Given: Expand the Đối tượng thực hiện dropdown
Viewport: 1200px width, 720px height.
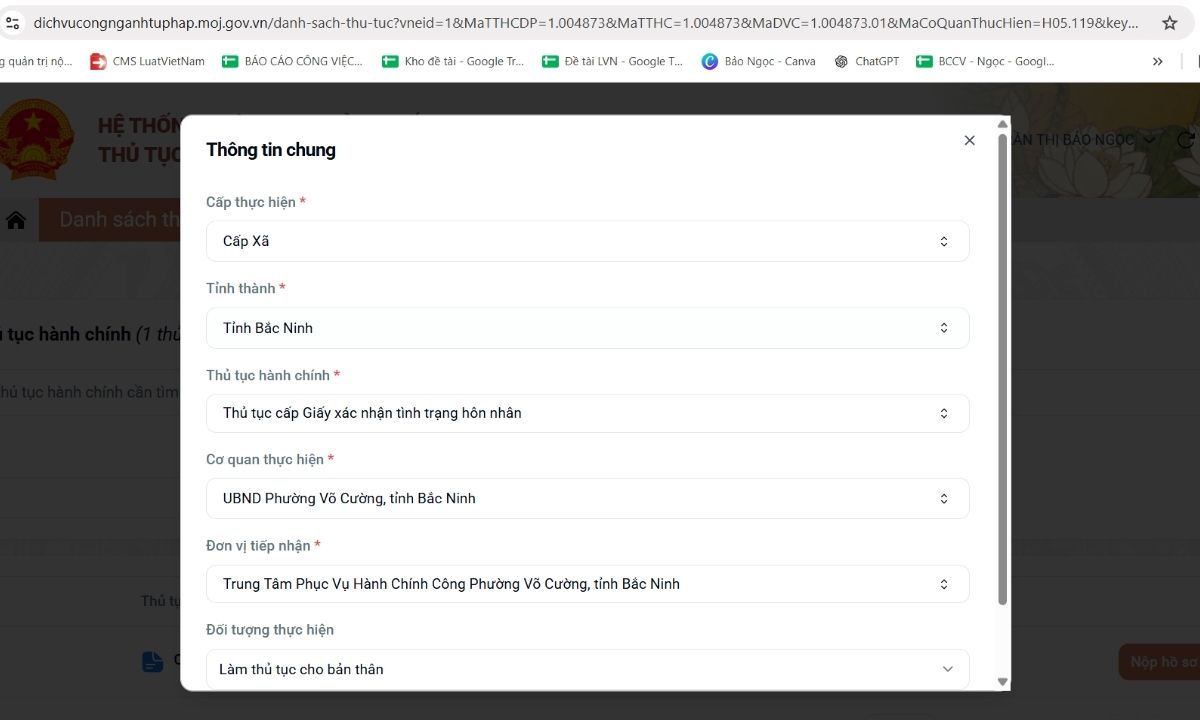Looking at the screenshot, I should pyautogui.click(x=587, y=669).
